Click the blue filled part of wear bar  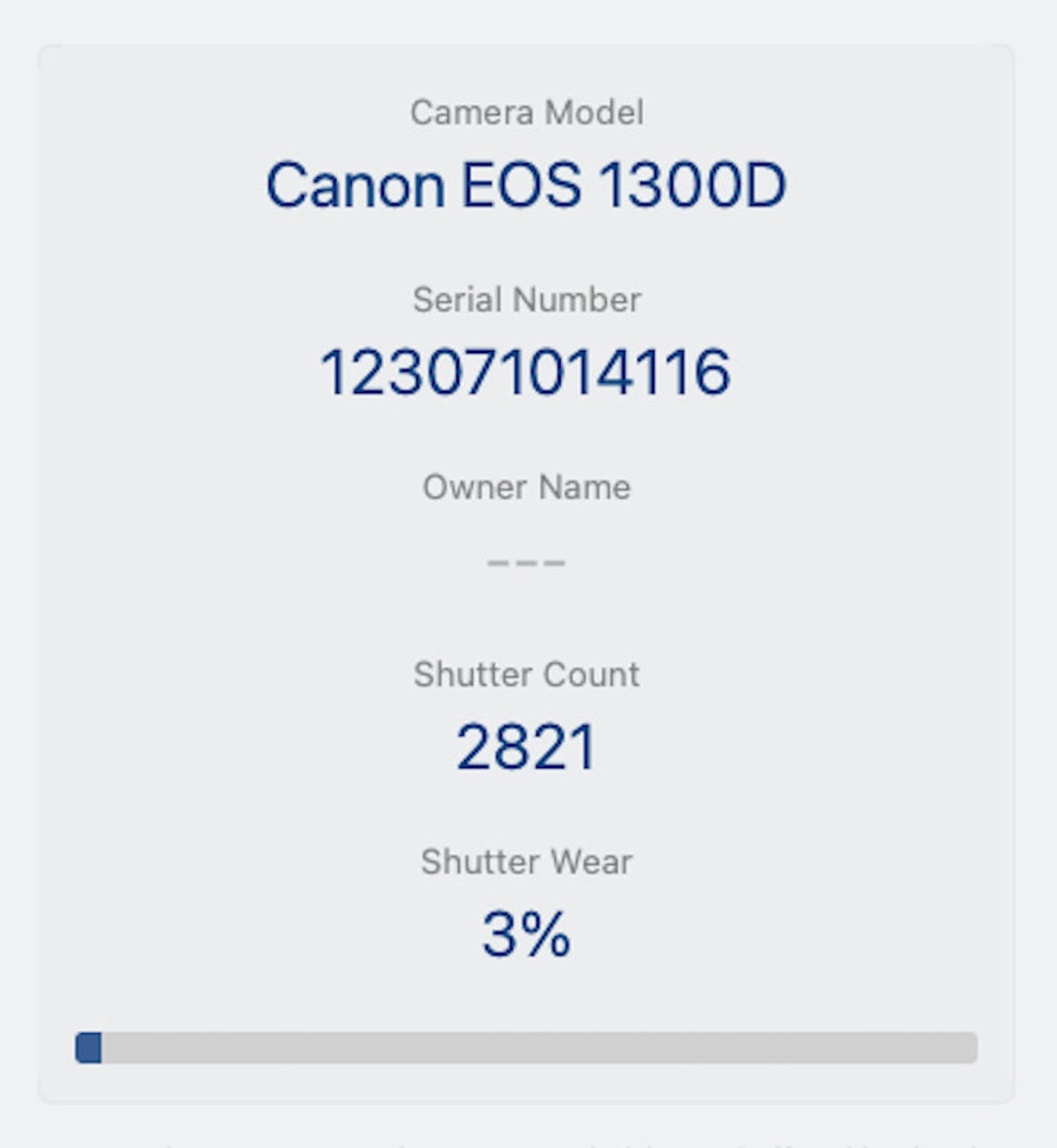[x=89, y=1048]
